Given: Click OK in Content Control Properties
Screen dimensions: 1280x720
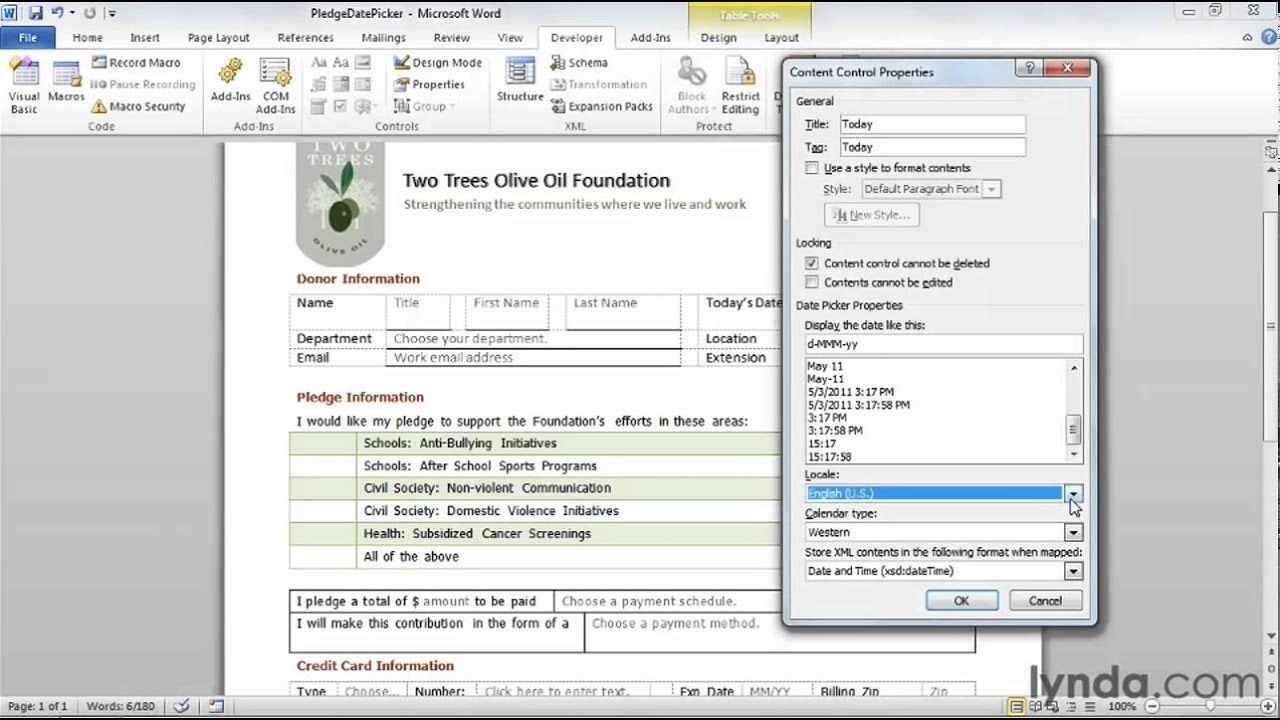Looking at the screenshot, I should [961, 600].
